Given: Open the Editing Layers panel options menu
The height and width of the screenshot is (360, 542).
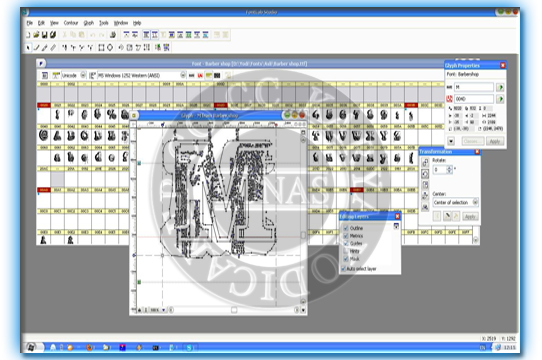Looking at the screenshot, I should click(x=396, y=226).
